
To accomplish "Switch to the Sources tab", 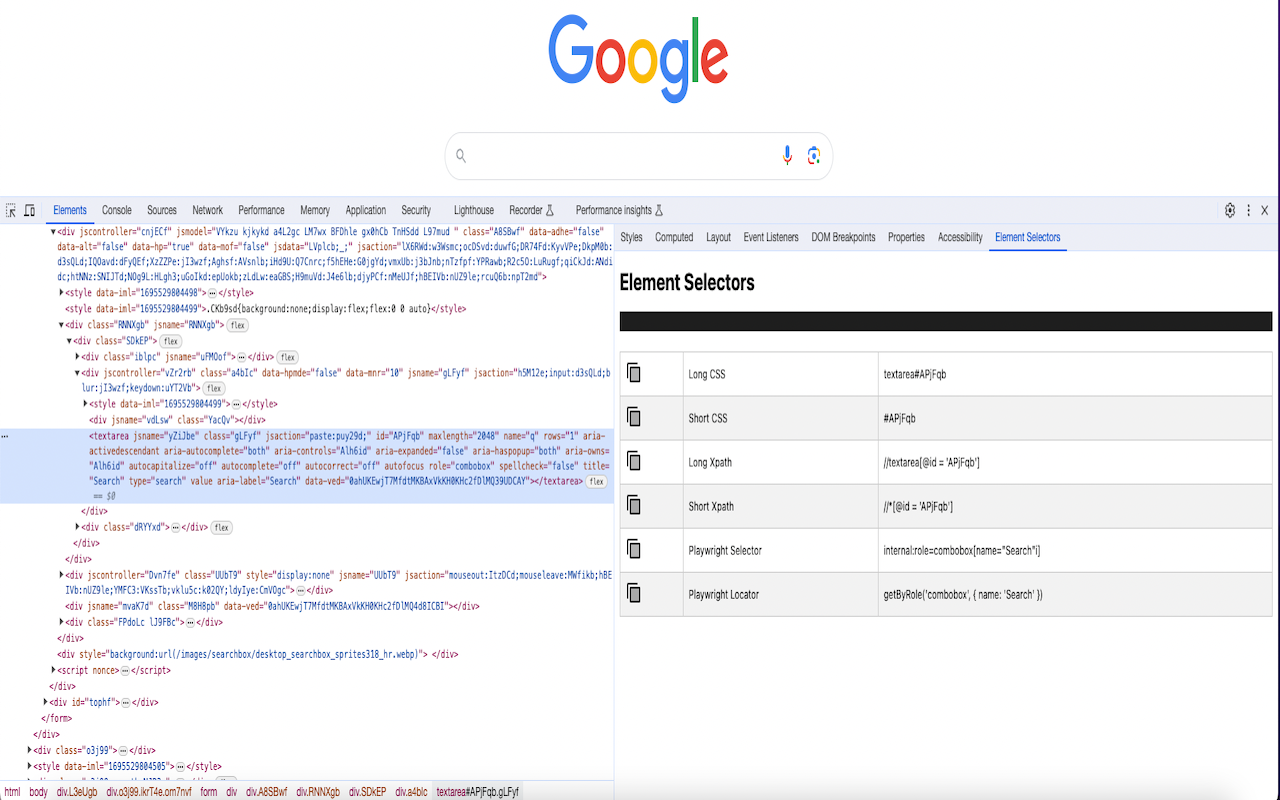I will [162, 210].
